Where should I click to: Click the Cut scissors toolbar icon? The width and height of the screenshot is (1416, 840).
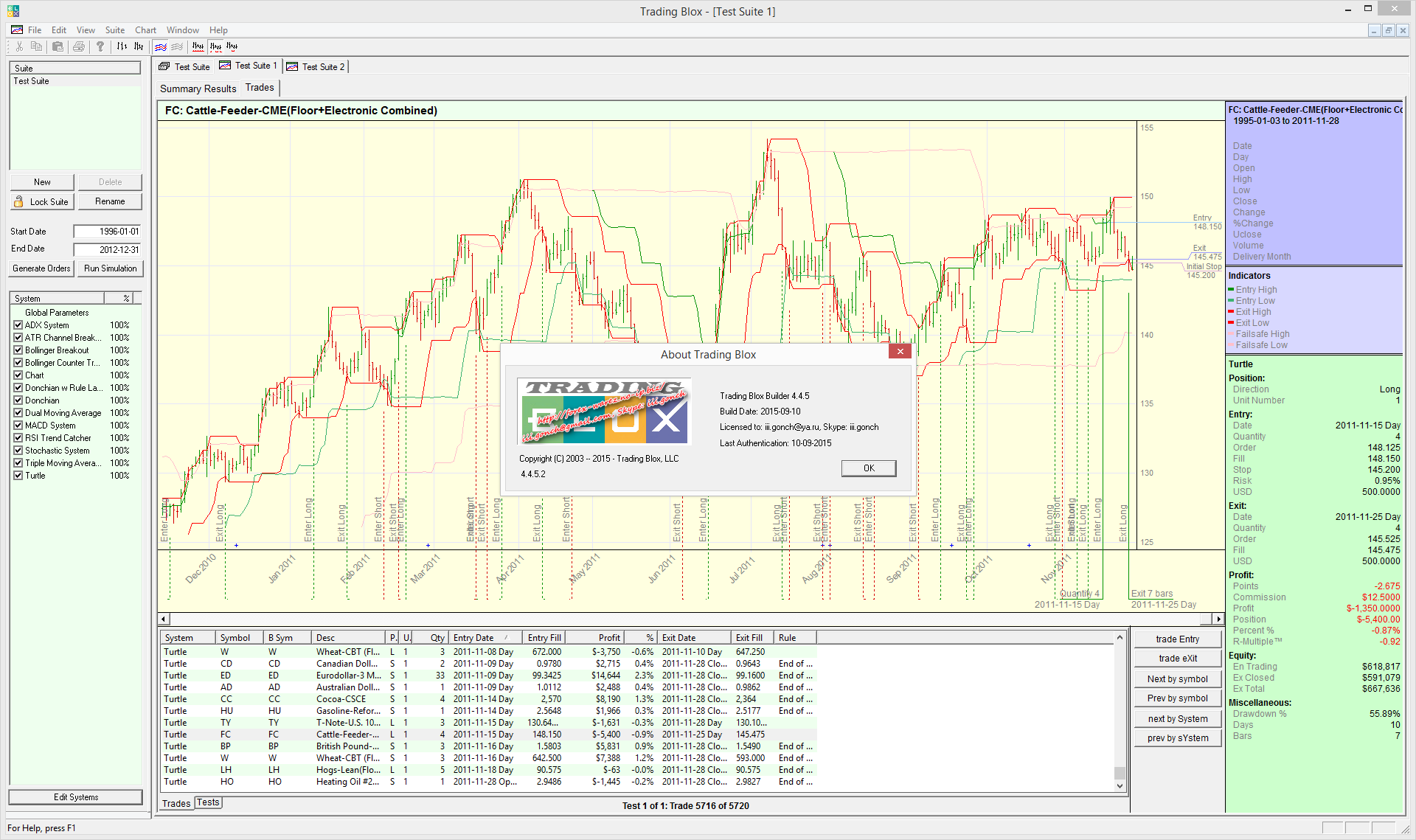(x=19, y=46)
